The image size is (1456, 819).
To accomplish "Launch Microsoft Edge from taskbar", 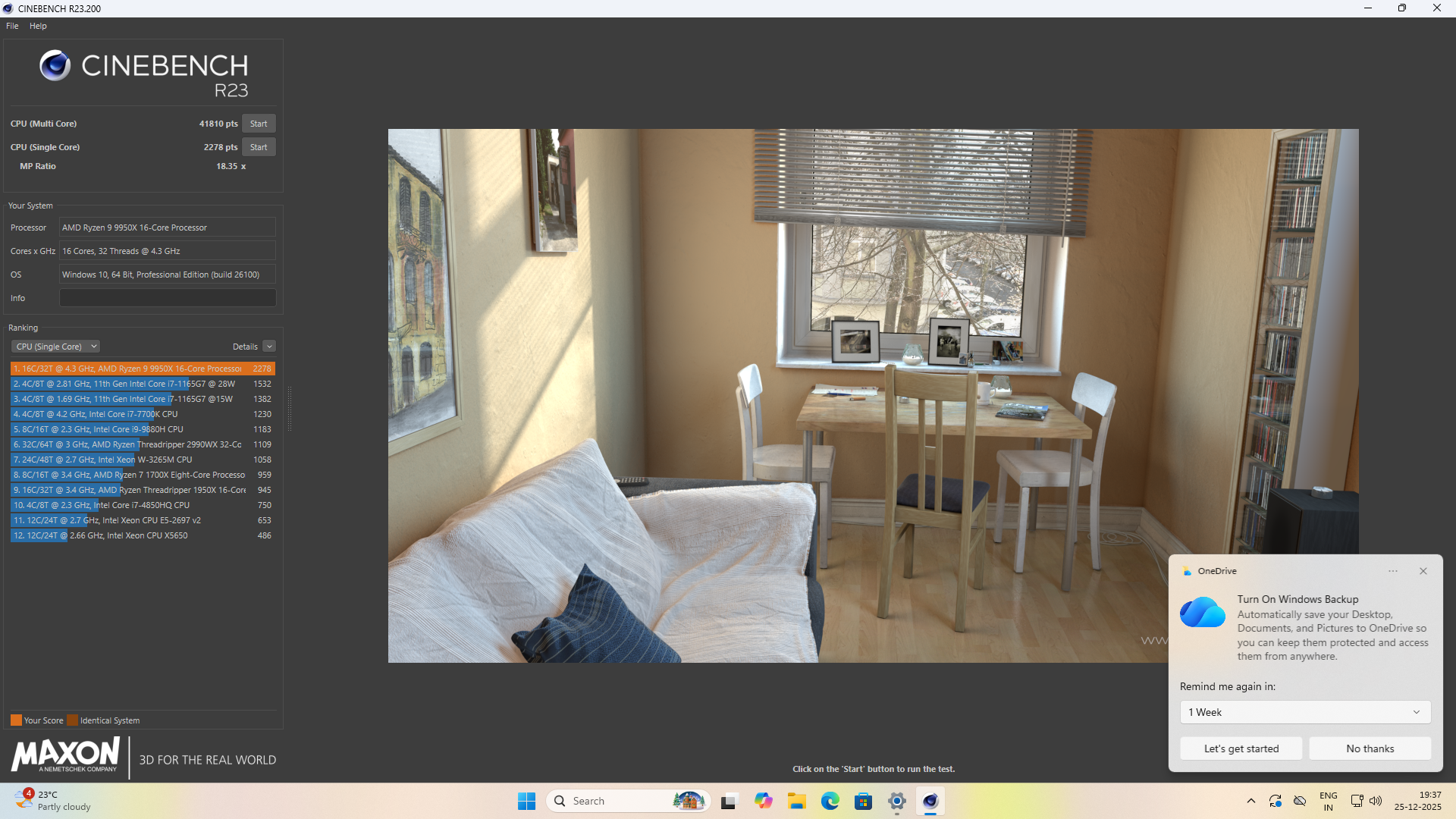I will click(830, 801).
